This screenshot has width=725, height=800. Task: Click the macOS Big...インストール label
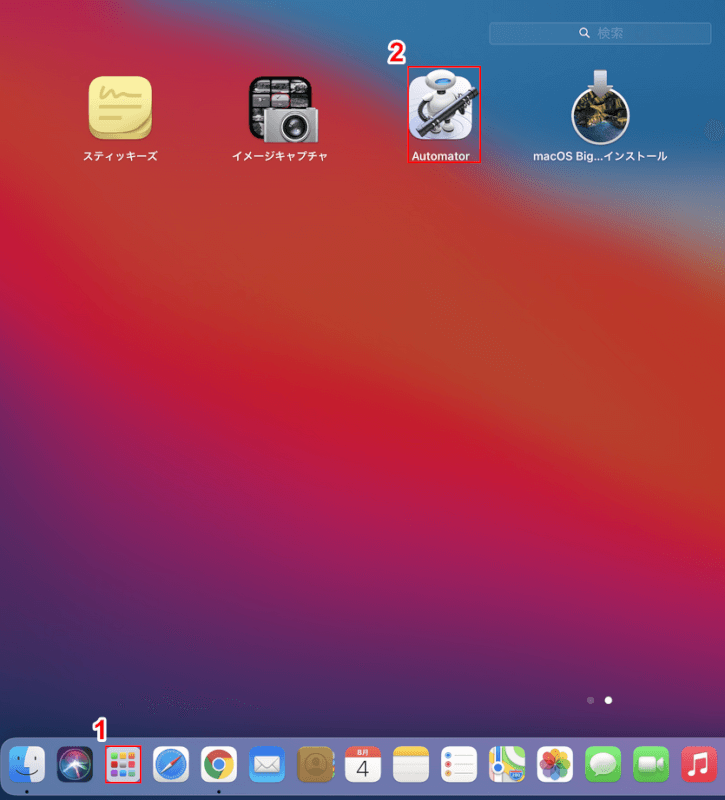[x=600, y=156]
